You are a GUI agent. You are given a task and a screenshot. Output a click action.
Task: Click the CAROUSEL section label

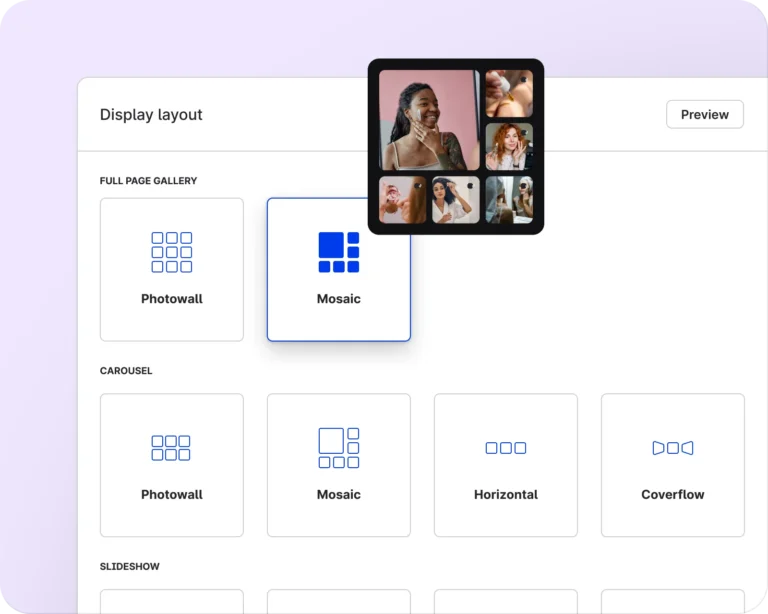pos(126,371)
